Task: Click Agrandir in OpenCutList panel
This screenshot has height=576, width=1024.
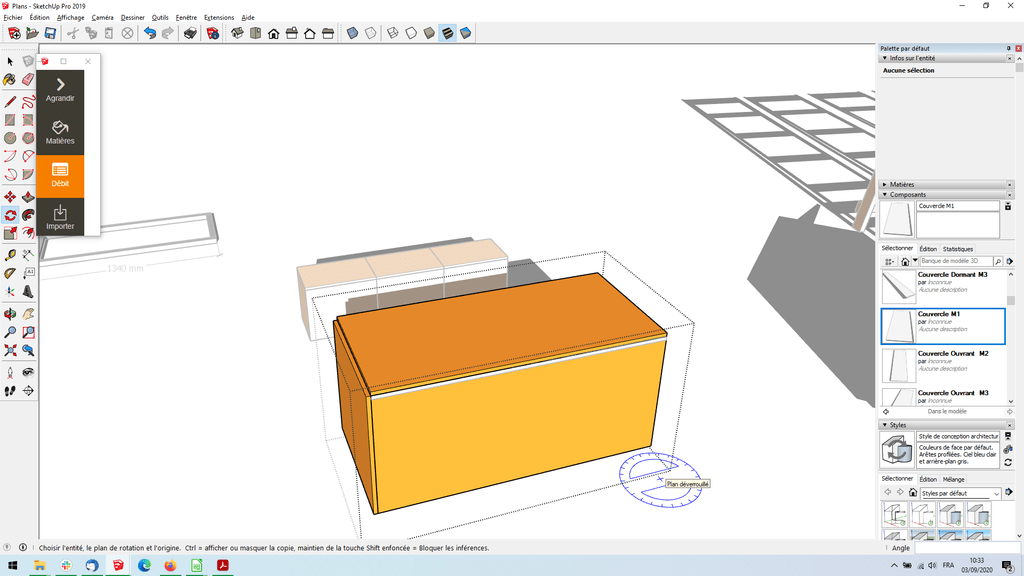Action: point(60,91)
